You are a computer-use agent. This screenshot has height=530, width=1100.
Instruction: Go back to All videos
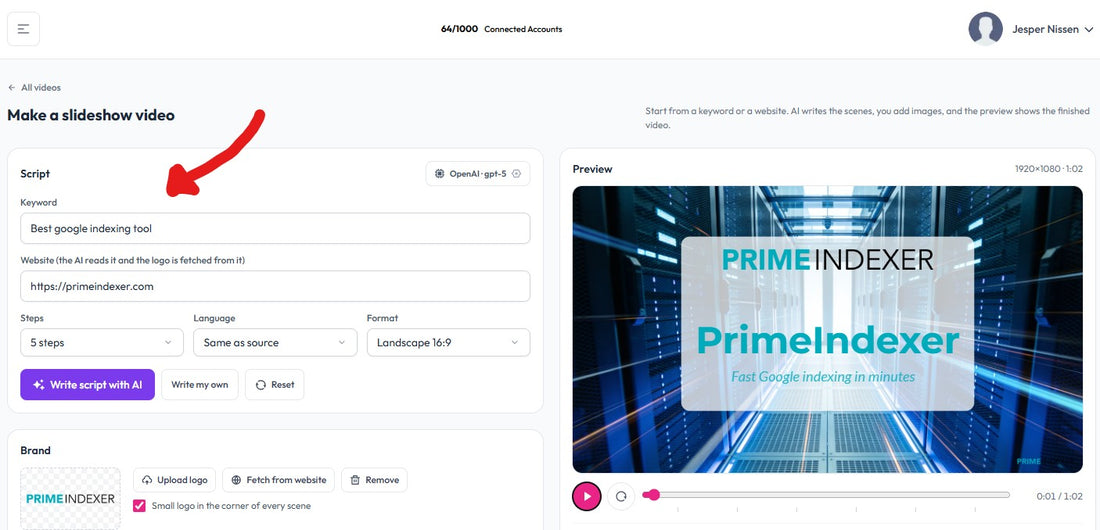[x=34, y=88]
